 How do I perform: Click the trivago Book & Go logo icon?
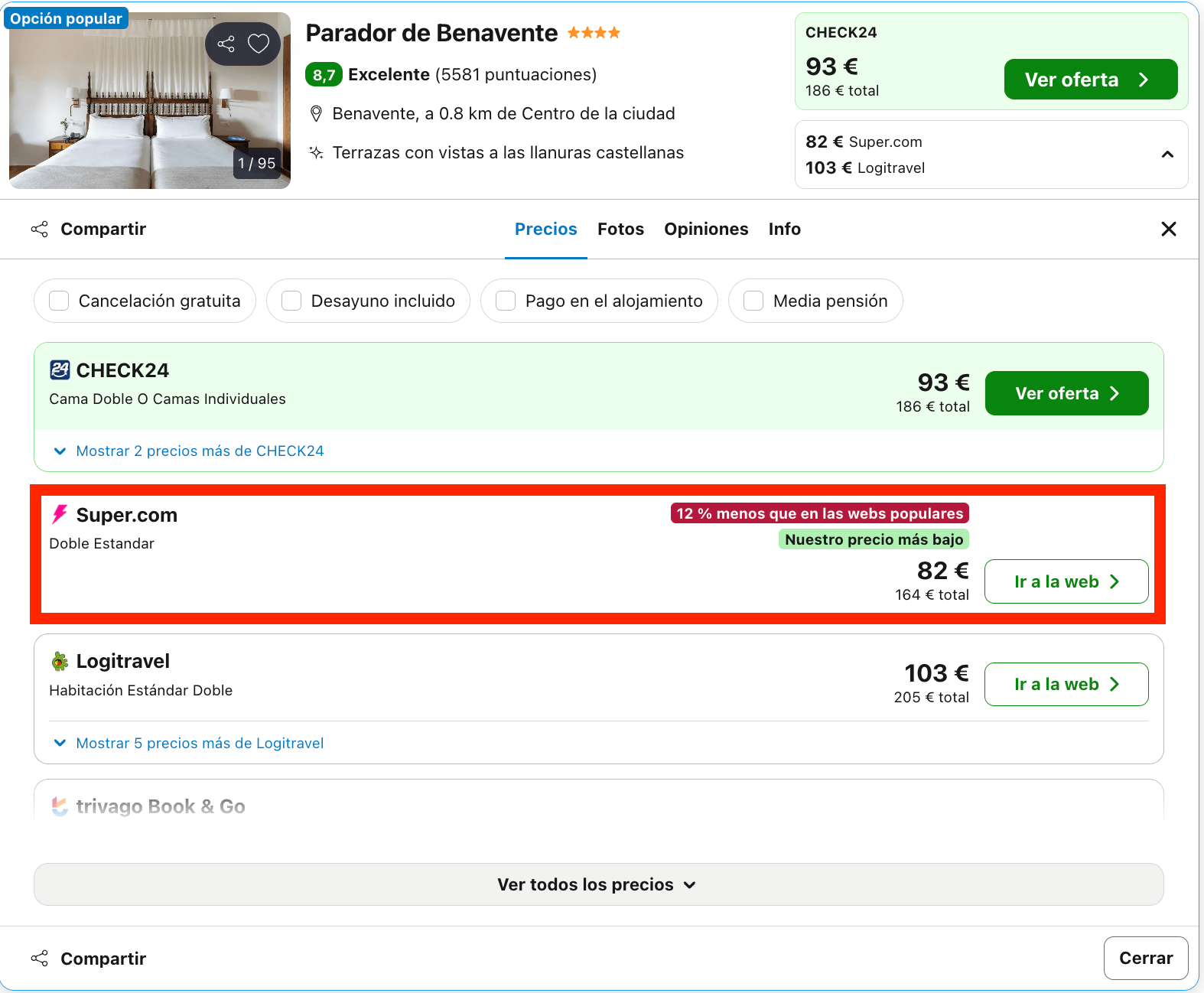point(60,806)
